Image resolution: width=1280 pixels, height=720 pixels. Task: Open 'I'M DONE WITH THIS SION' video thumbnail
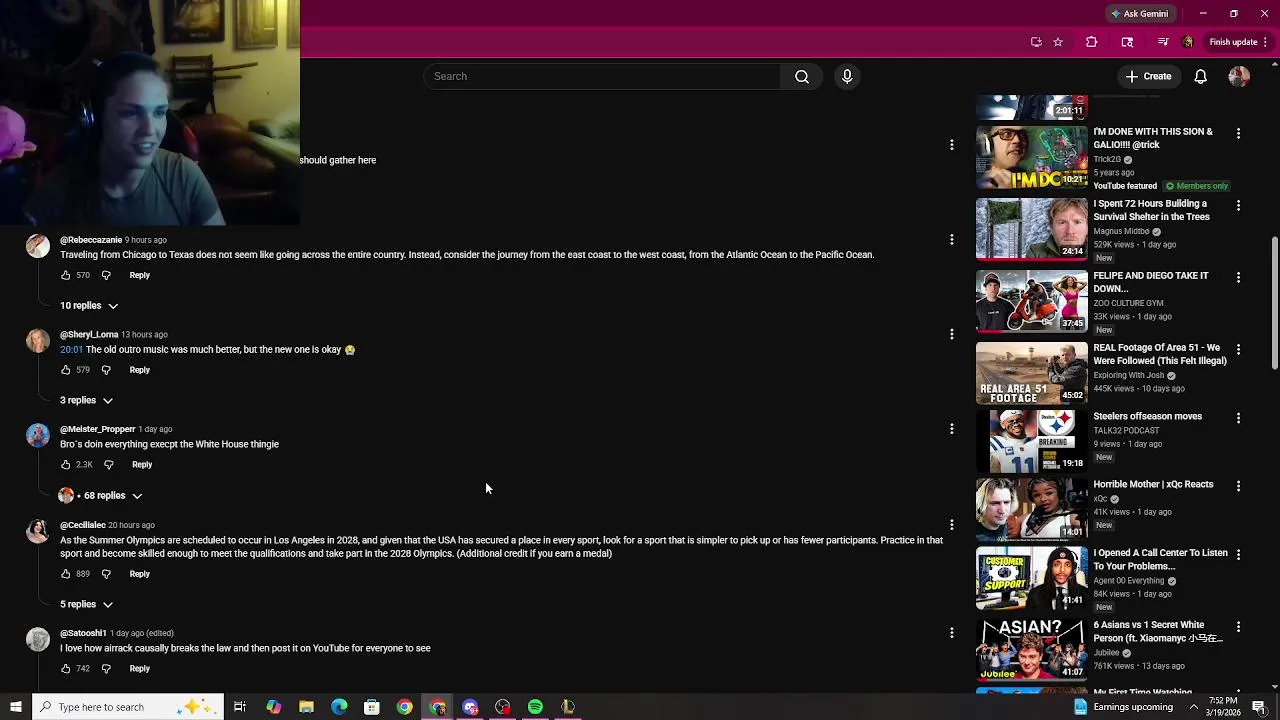(1031, 157)
